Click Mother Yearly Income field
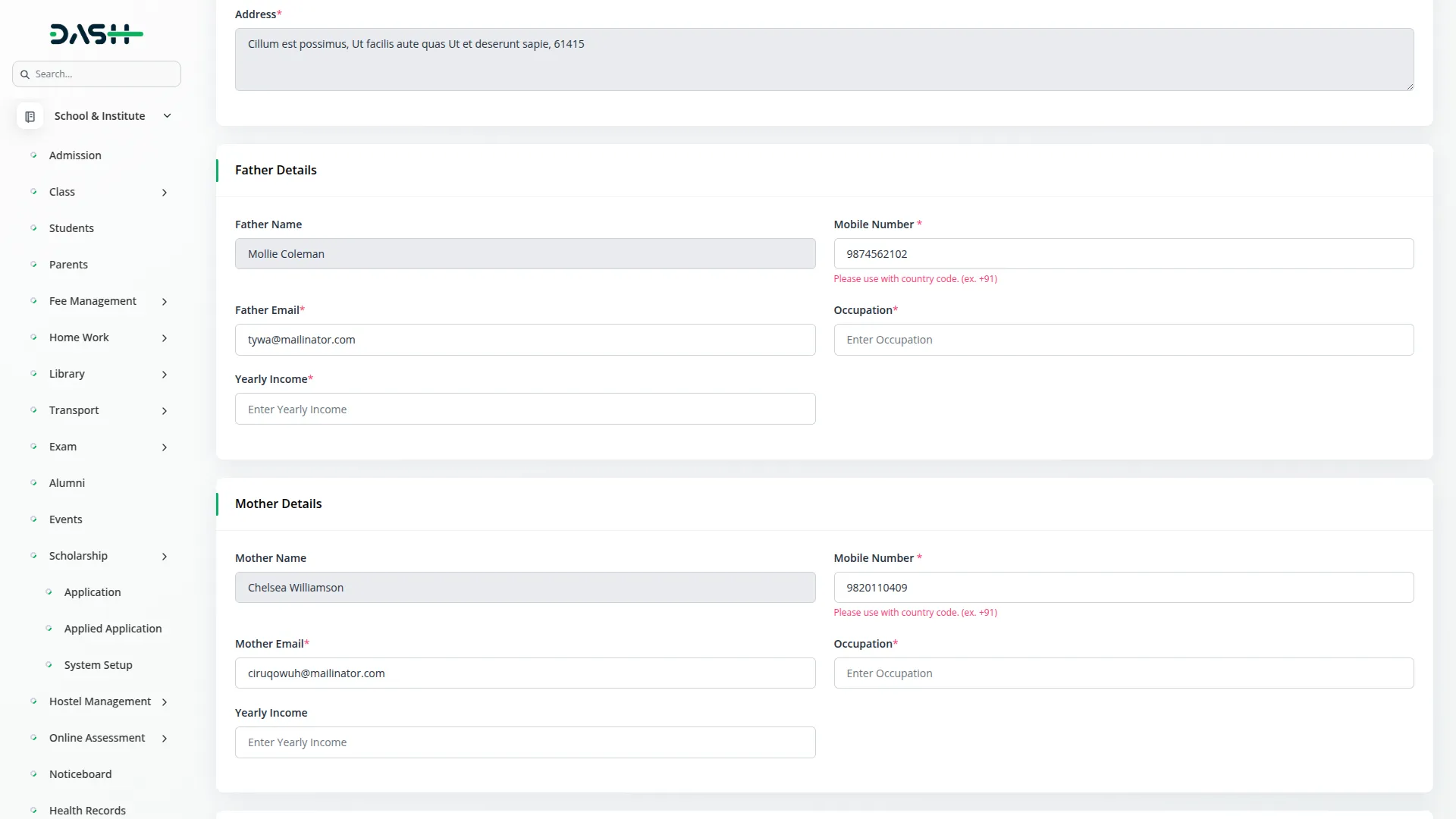The height and width of the screenshot is (819, 1456). [525, 742]
